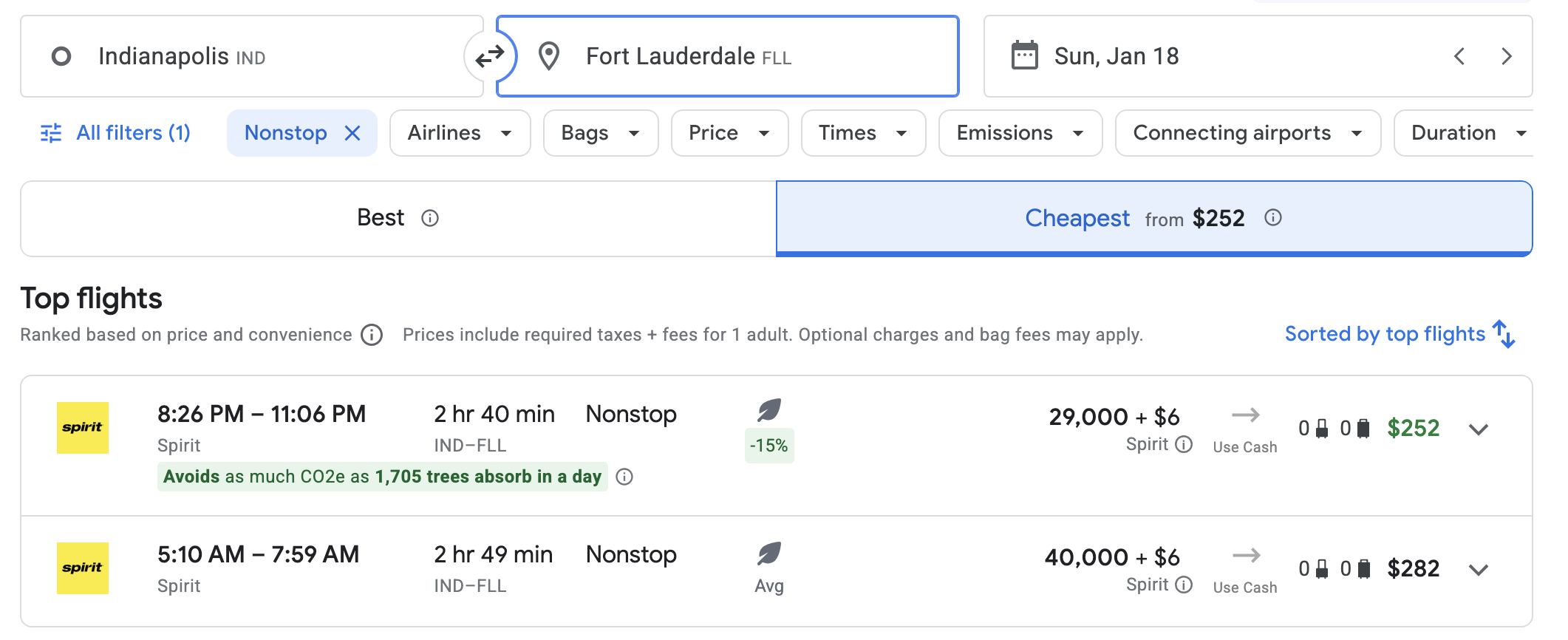Screen dimensions: 1568x640
Task: Click the calendar icon beside Sun, Jan 18
Action: click(x=1024, y=56)
